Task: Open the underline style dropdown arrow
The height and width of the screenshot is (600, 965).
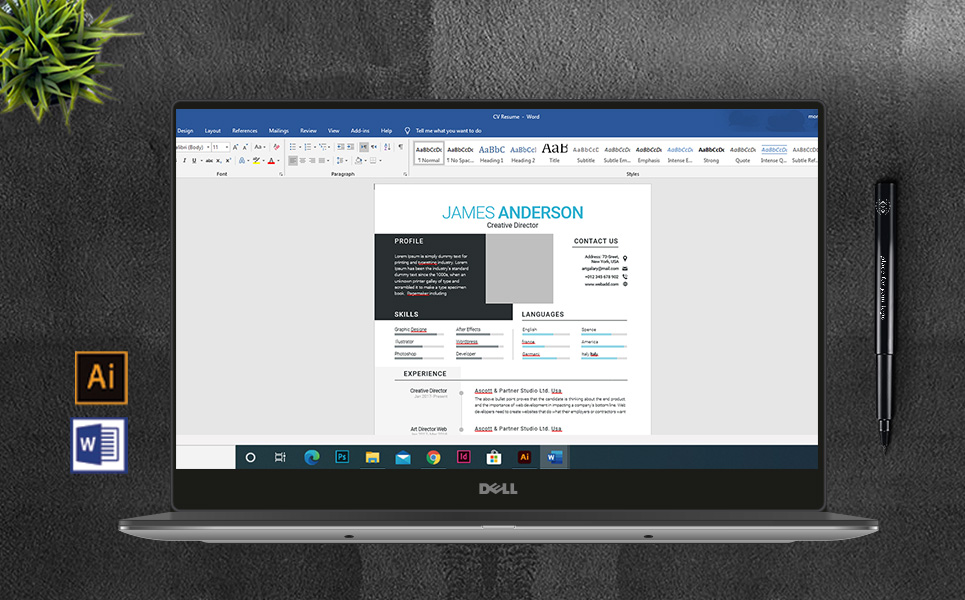Action: pyautogui.click(x=201, y=161)
